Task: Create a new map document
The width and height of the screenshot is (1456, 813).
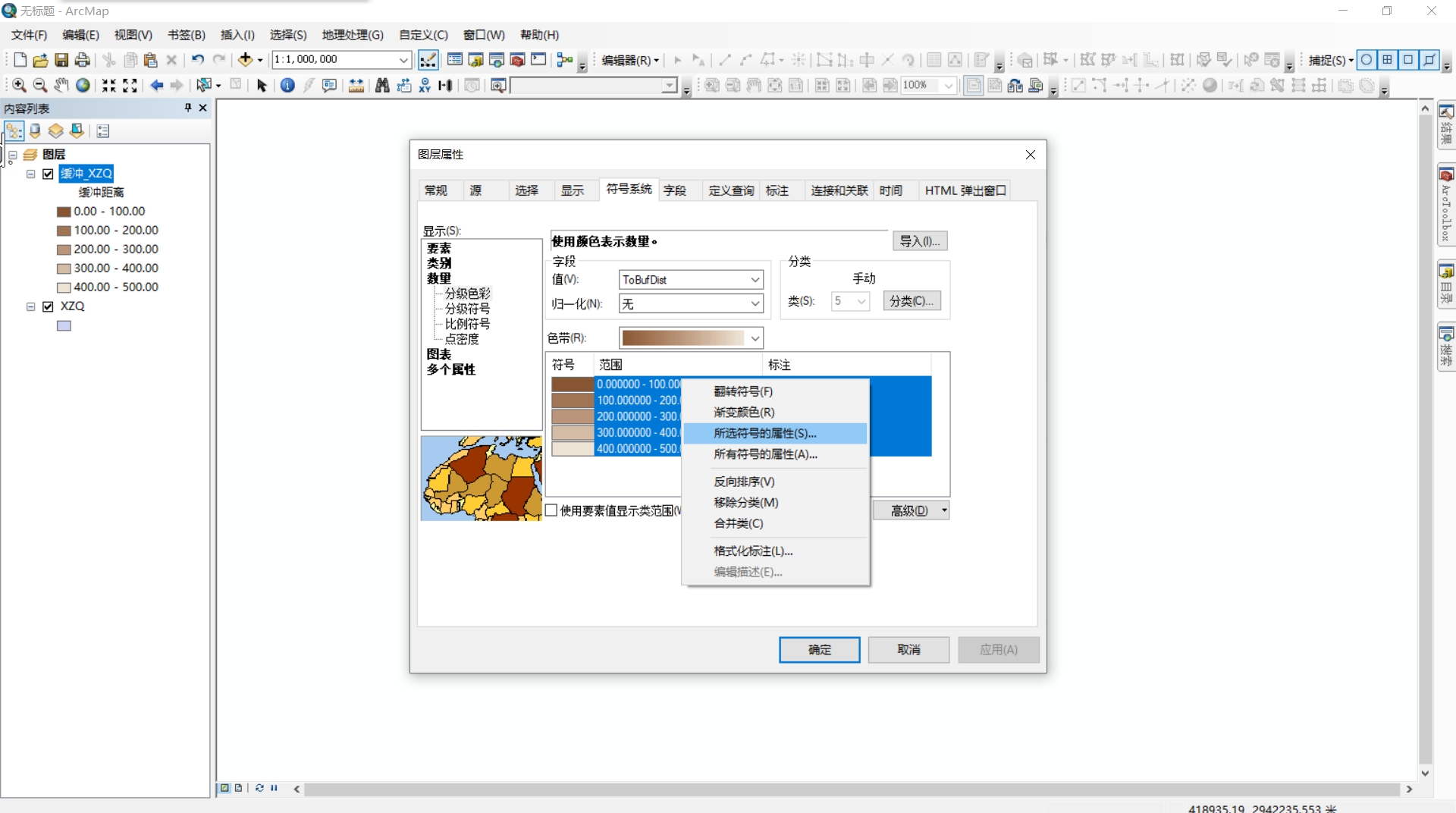Action: [x=20, y=60]
